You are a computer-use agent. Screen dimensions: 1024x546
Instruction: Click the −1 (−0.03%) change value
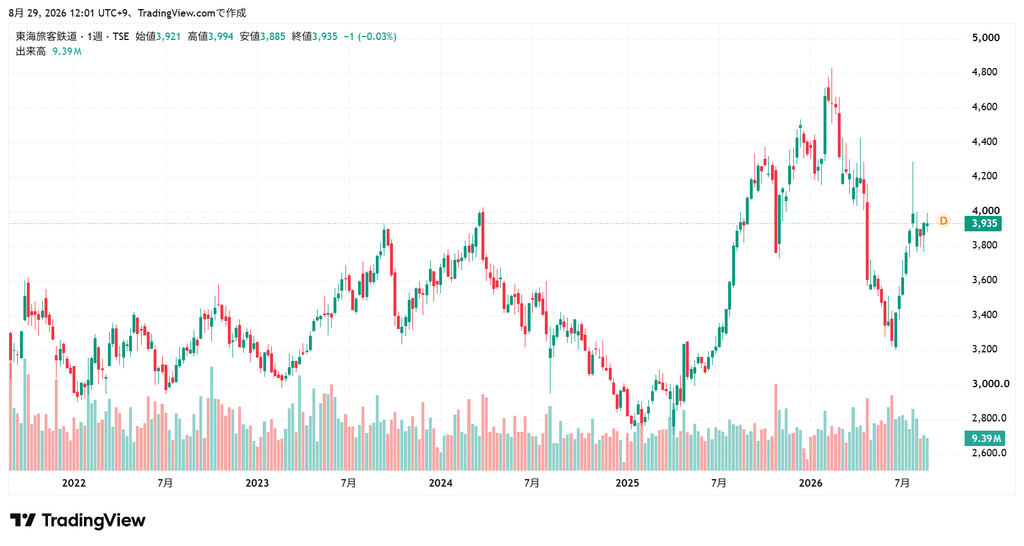370,37
